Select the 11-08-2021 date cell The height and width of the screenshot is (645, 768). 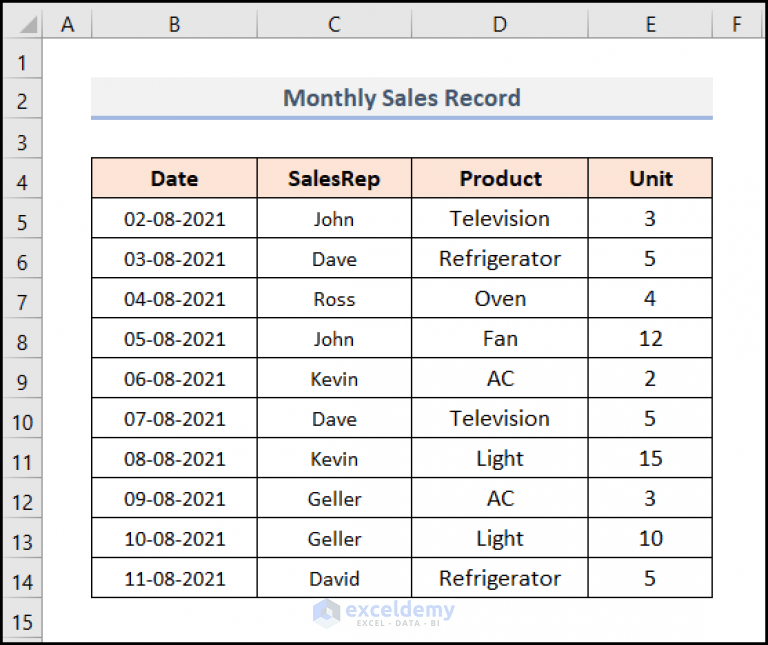click(174, 578)
